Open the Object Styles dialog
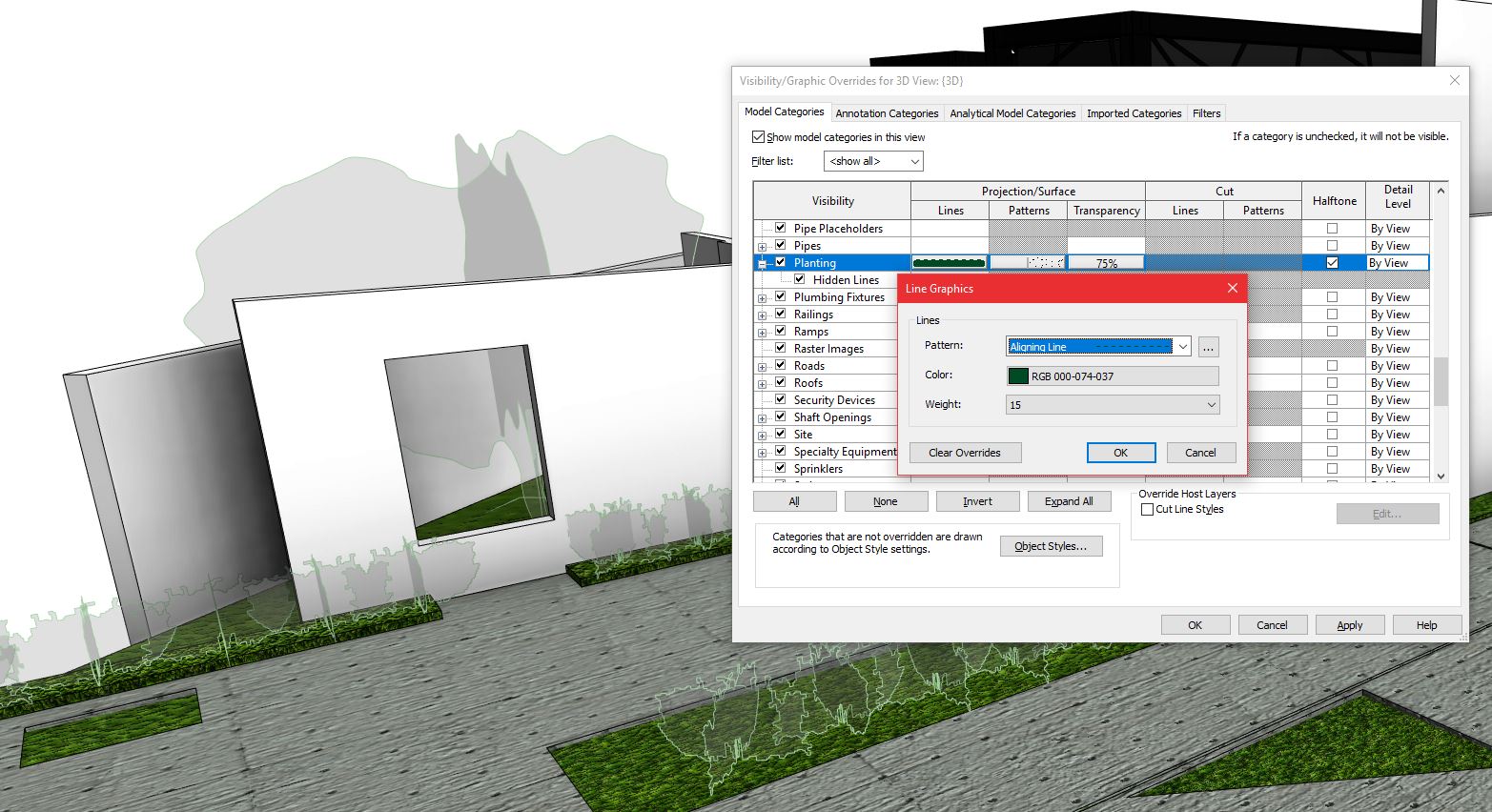The width and height of the screenshot is (1492, 812). click(x=1051, y=545)
